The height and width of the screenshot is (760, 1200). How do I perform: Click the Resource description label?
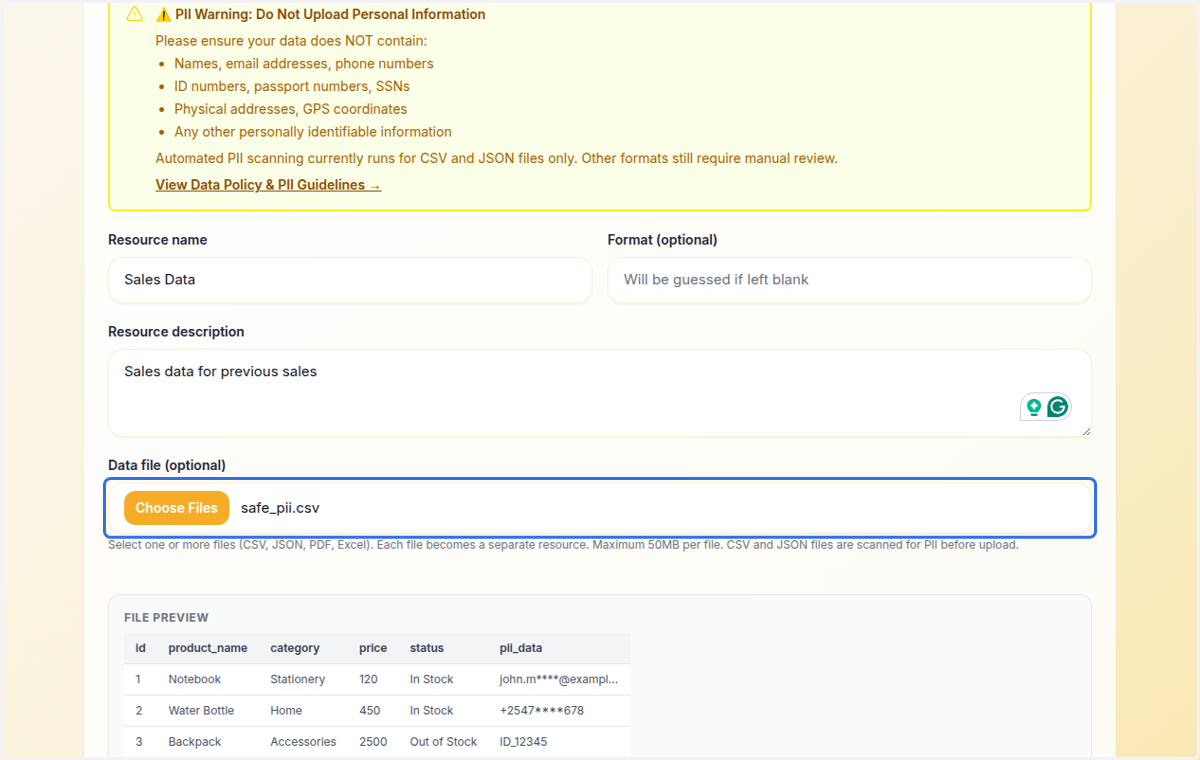pyautogui.click(x=176, y=332)
